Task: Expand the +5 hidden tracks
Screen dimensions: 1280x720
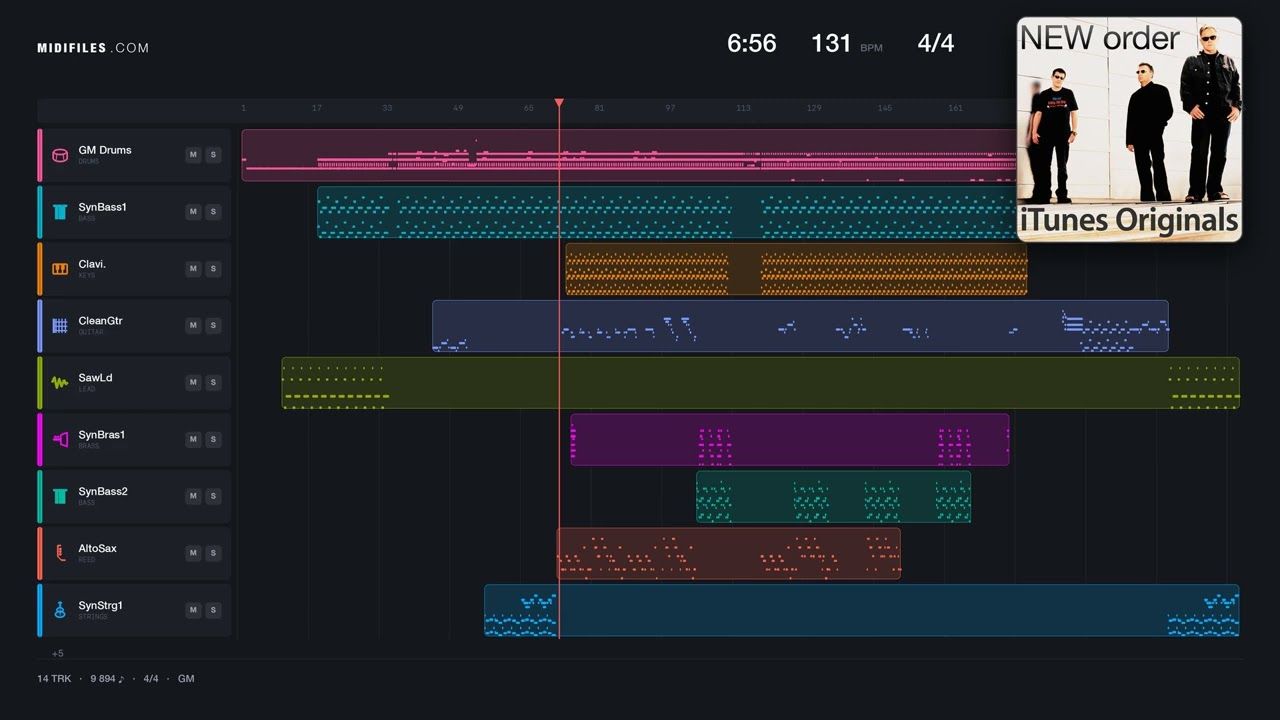Action: coord(58,654)
